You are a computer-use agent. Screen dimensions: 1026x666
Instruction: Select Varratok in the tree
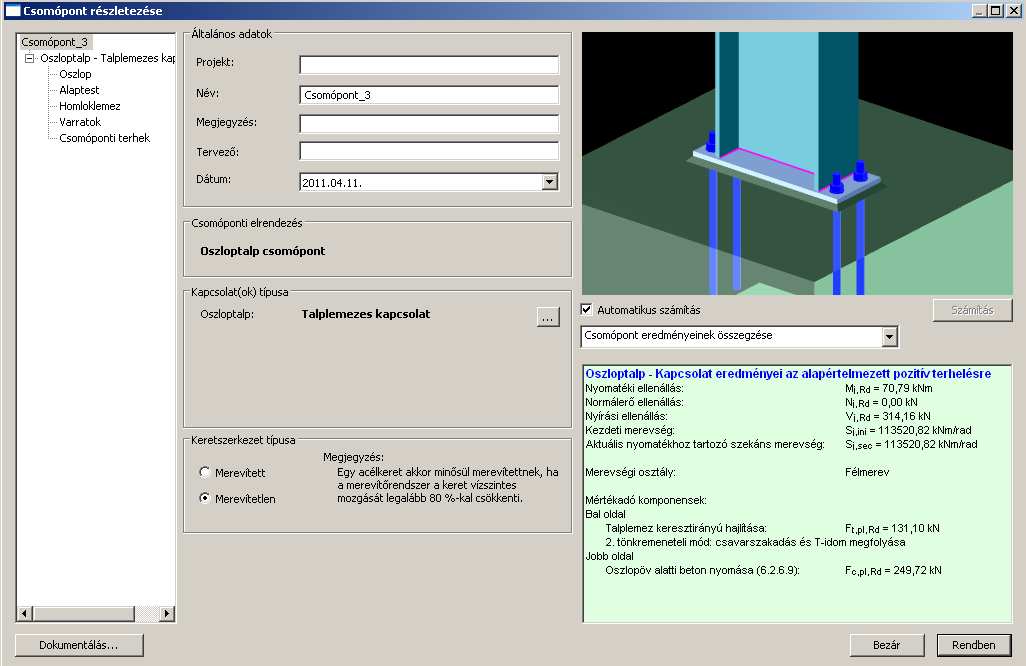(x=80, y=122)
